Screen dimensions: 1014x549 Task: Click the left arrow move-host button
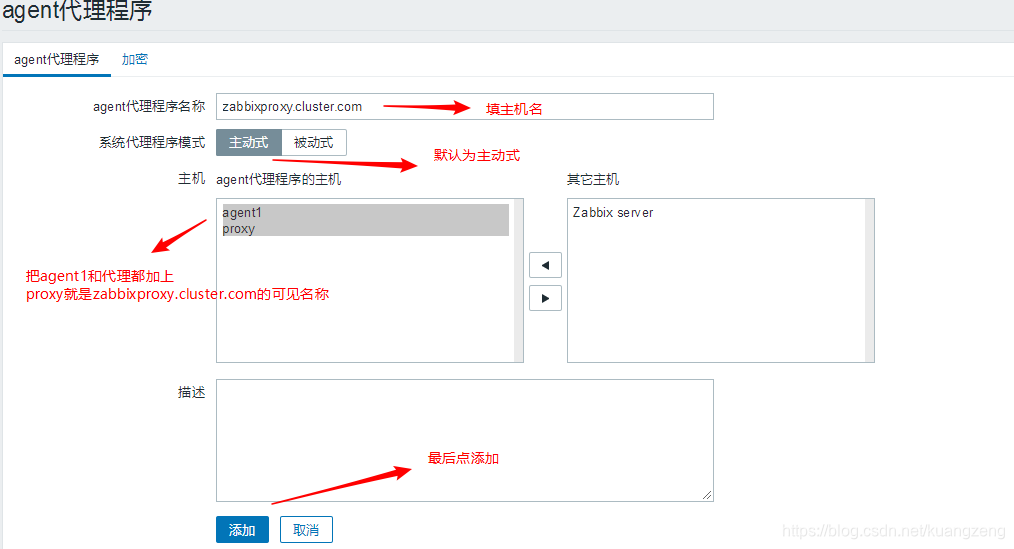(545, 265)
